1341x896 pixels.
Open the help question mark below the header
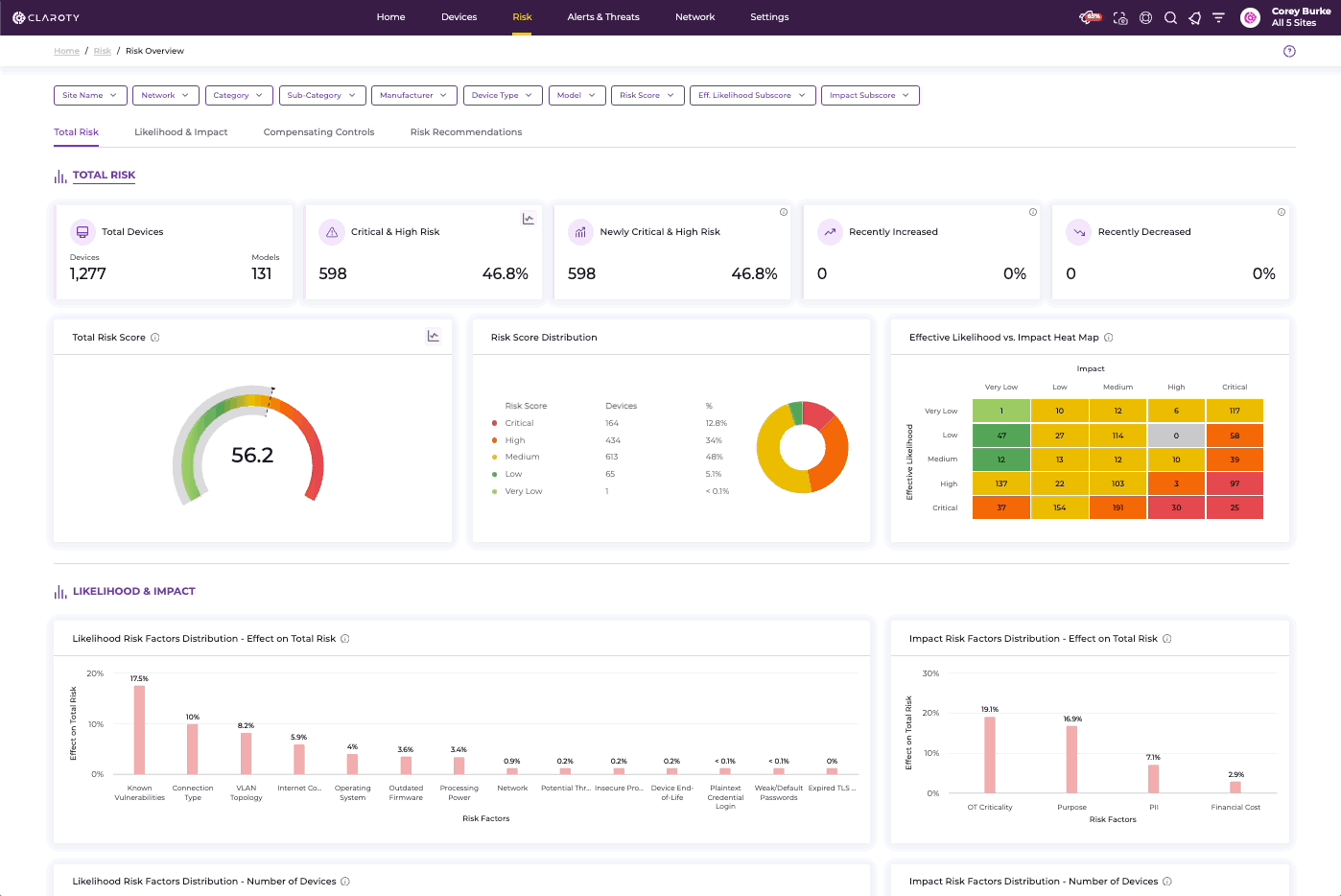pyautogui.click(x=1288, y=51)
